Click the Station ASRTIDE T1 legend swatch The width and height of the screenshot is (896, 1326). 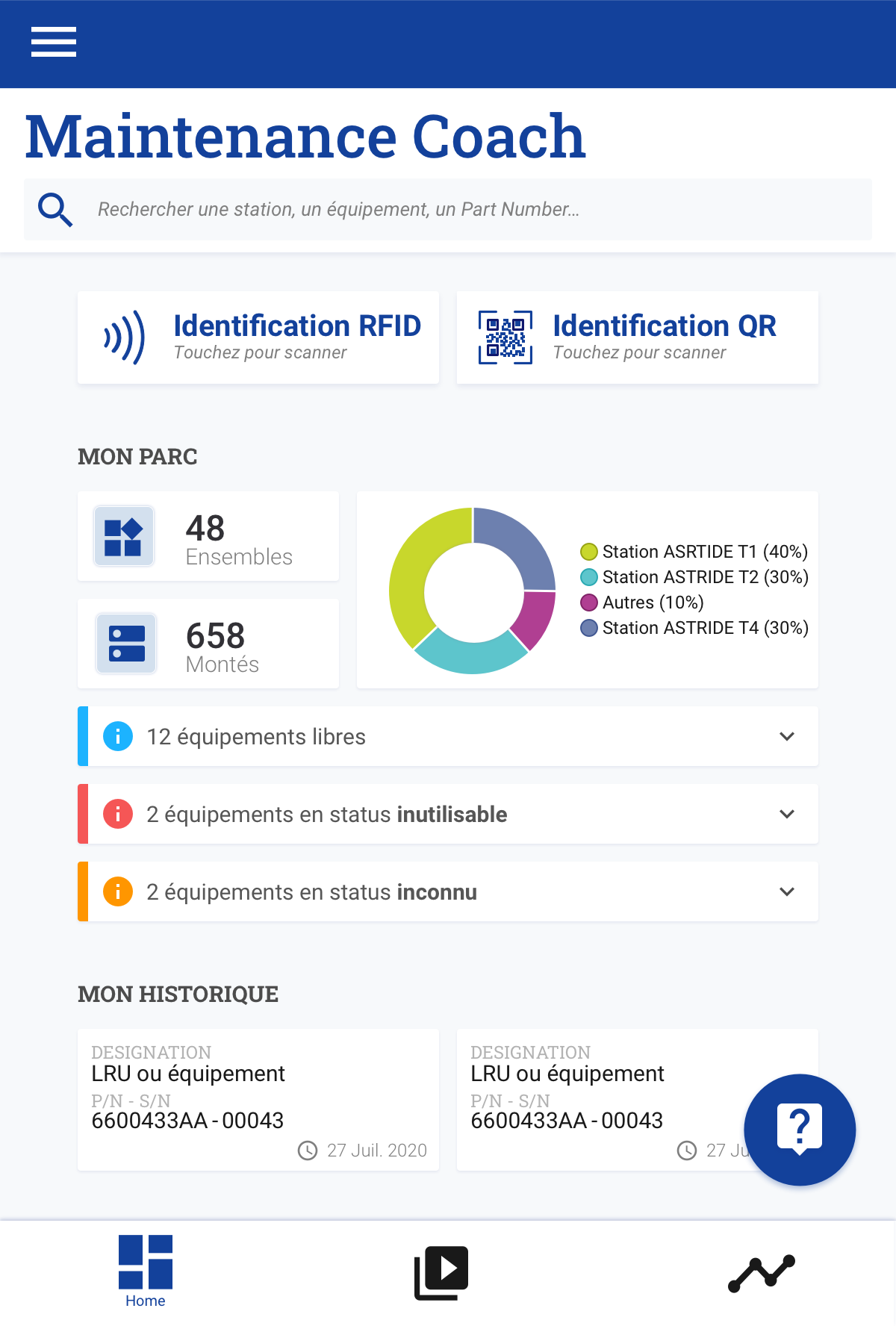point(589,552)
